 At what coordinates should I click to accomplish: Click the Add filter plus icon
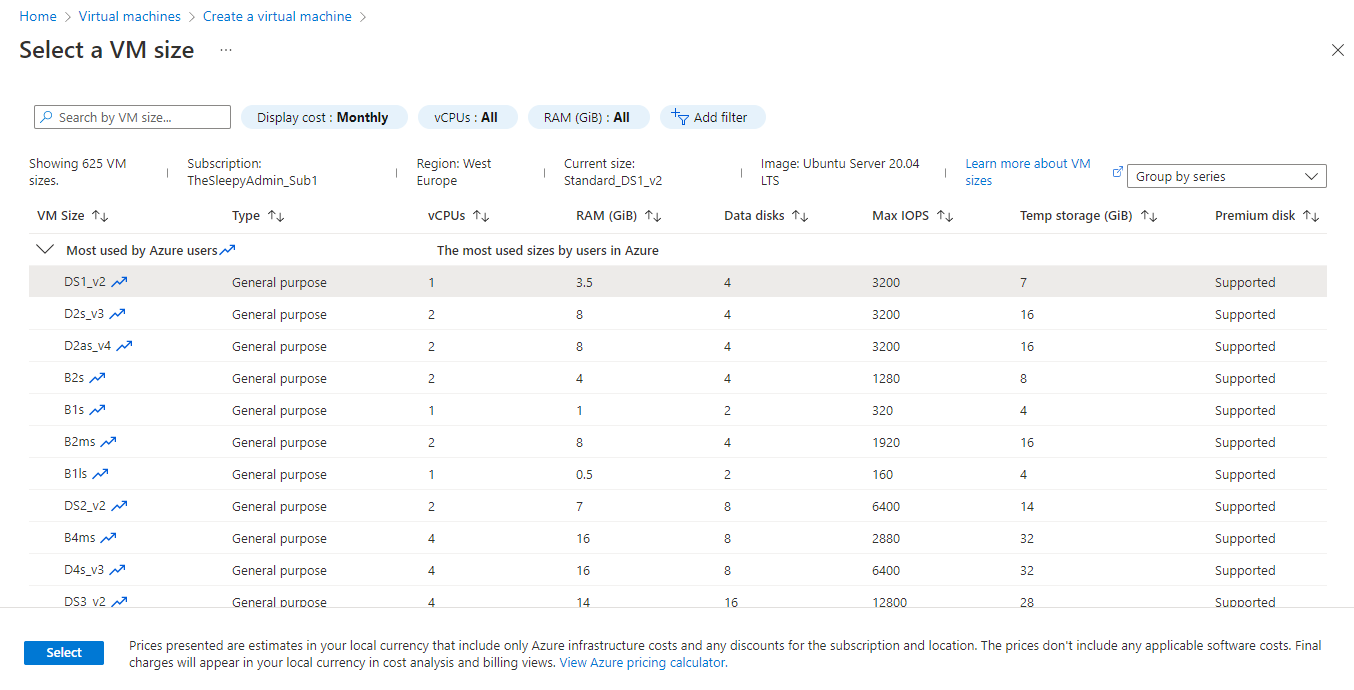tap(677, 116)
